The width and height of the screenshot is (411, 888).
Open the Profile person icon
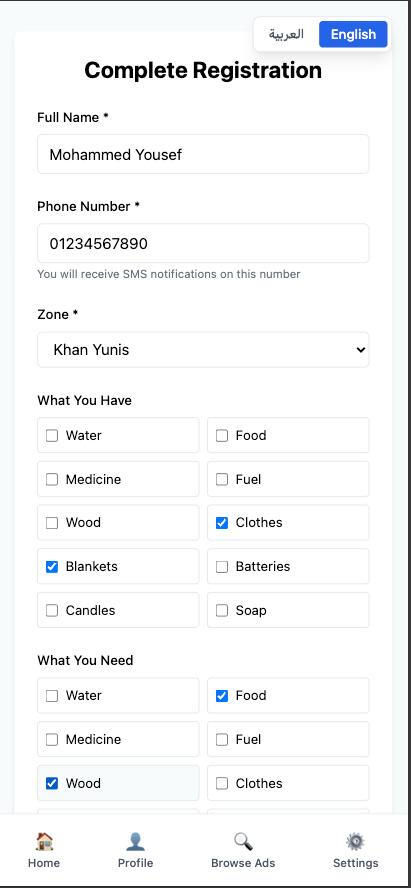(135, 841)
